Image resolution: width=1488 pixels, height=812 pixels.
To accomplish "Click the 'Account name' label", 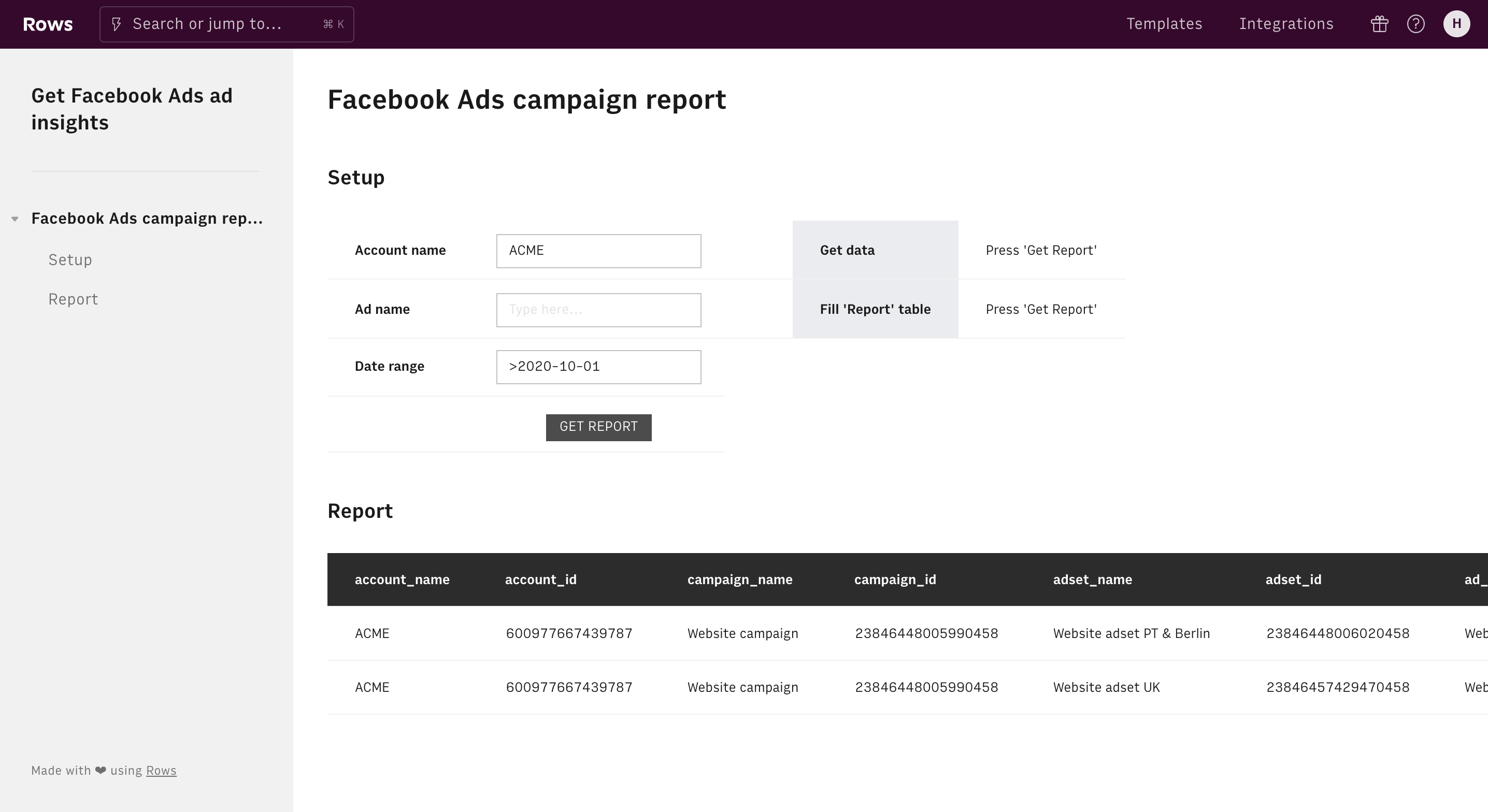I will pyautogui.click(x=400, y=250).
